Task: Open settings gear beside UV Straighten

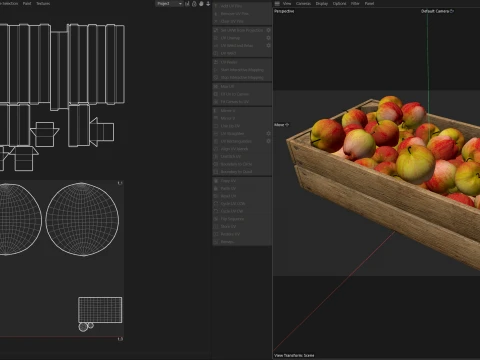Action: (268, 134)
